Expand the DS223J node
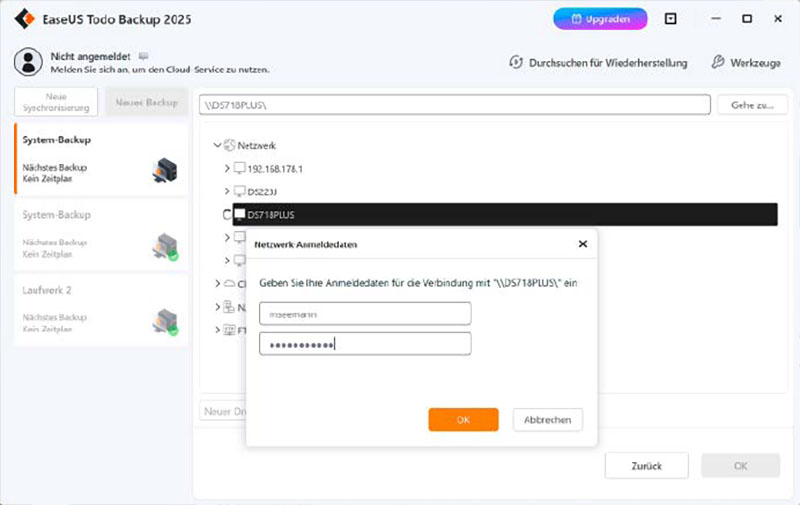 (x=227, y=191)
